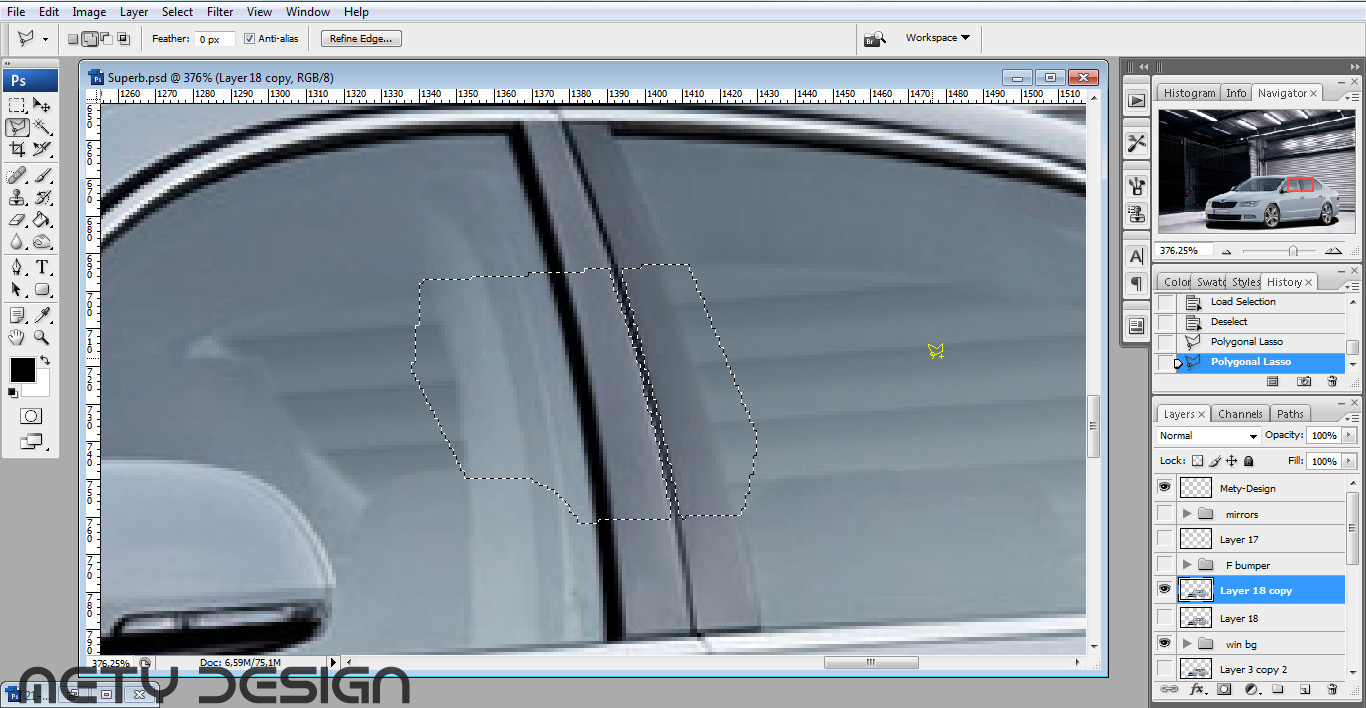Select the Magic Wand tool

coord(42,127)
